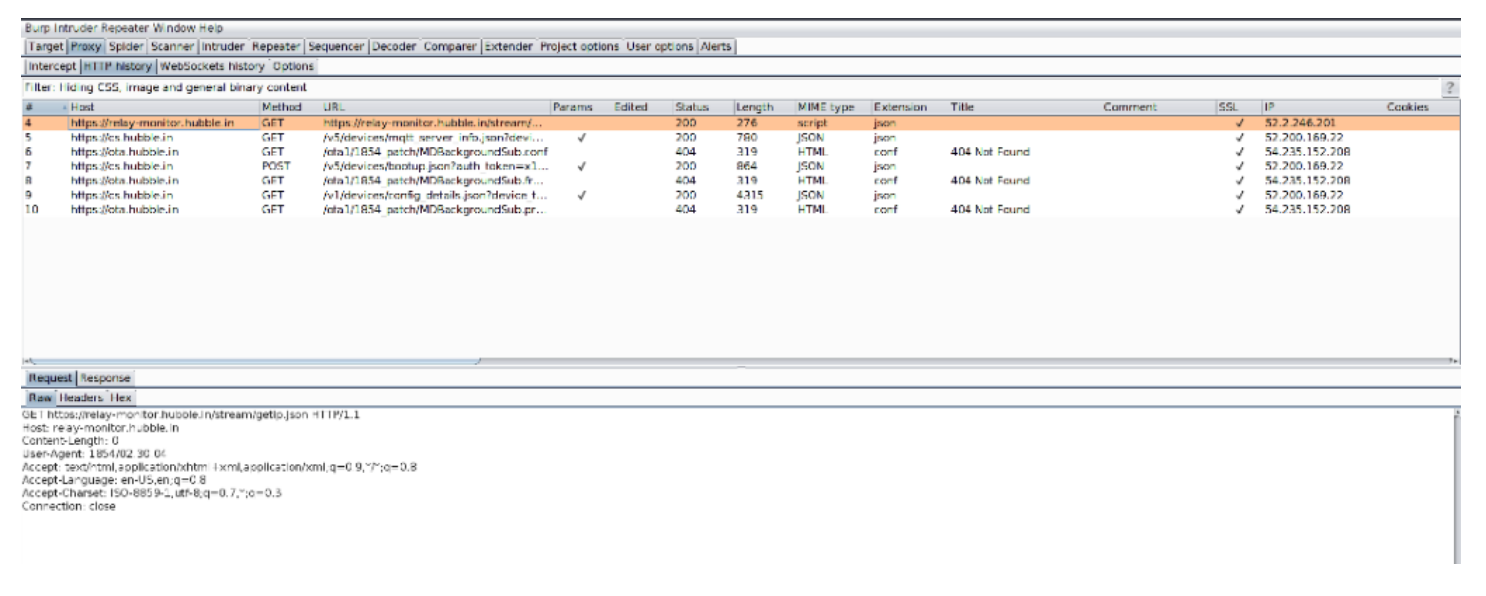Show the Headers request view

tap(81, 397)
